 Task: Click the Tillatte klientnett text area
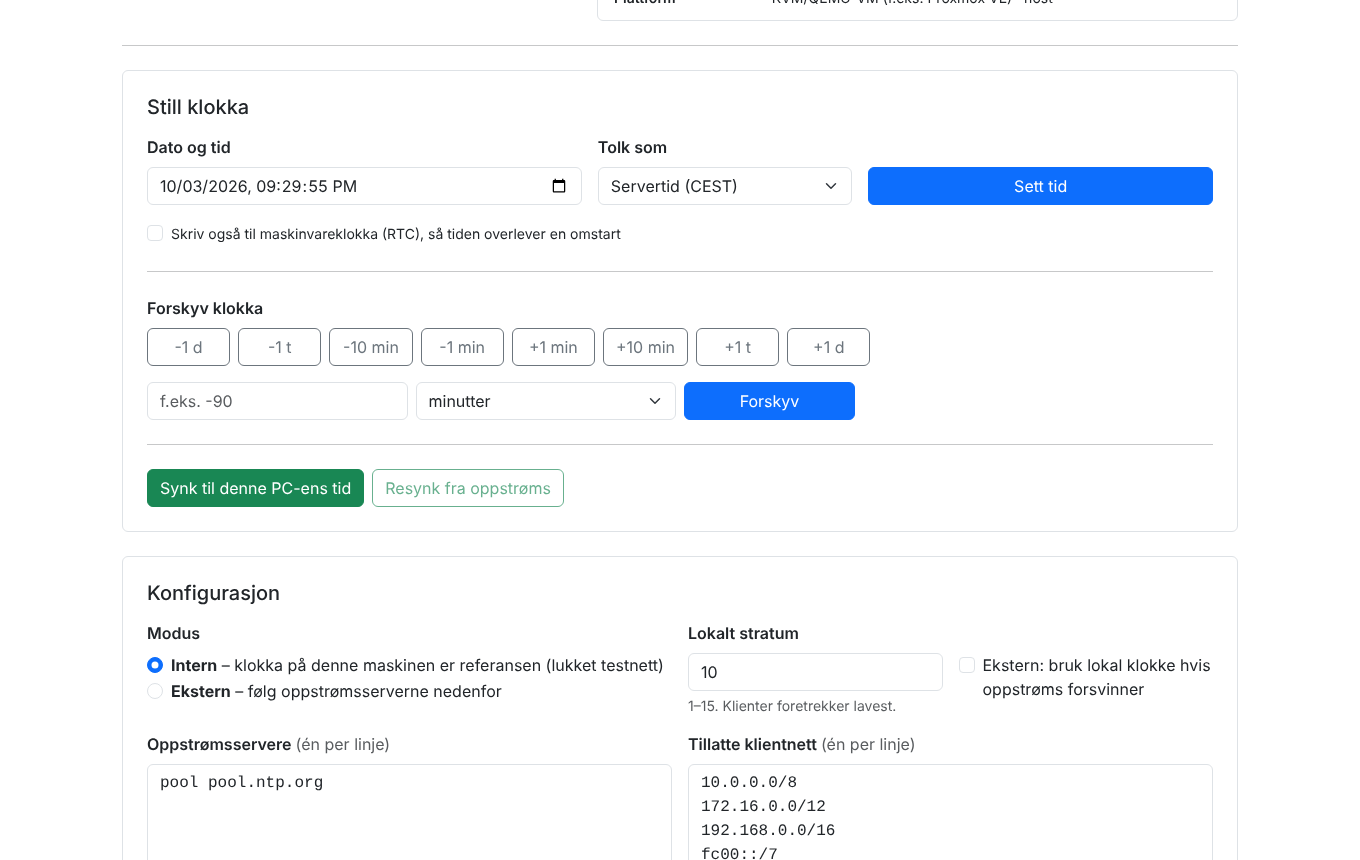[950, 812]
